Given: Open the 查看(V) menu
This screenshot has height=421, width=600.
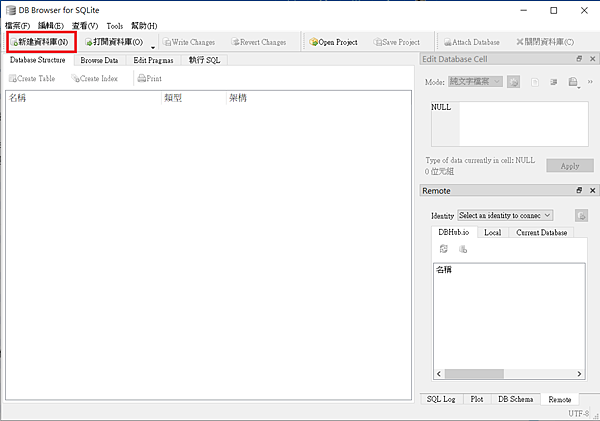Looking at the screenshot, I should (x=85, y=26).
